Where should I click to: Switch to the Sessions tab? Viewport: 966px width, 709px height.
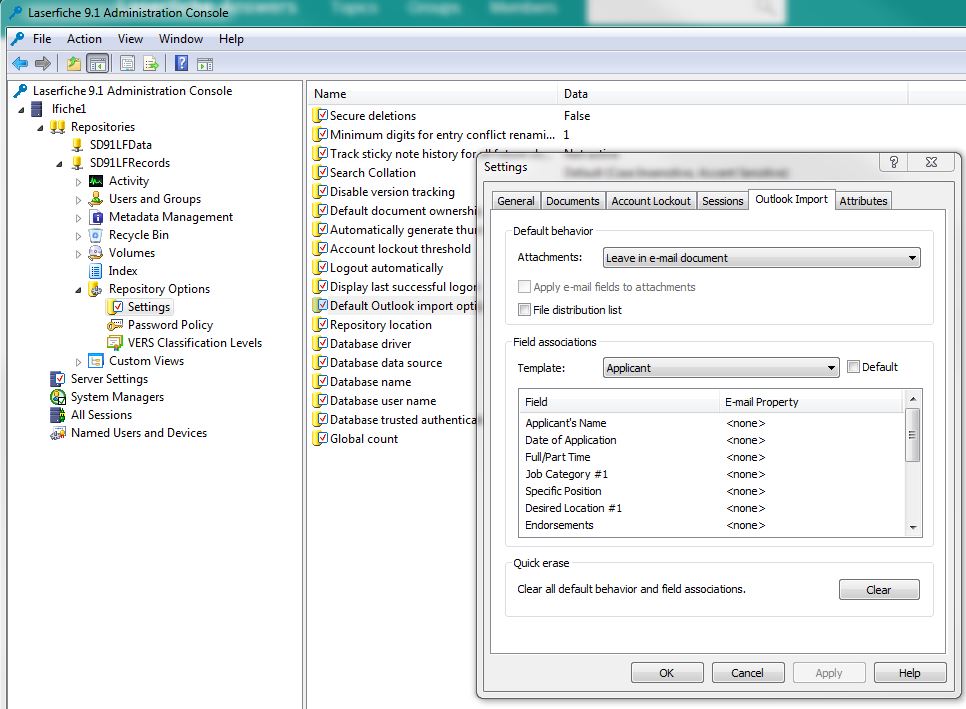click(x=723, y=201)
